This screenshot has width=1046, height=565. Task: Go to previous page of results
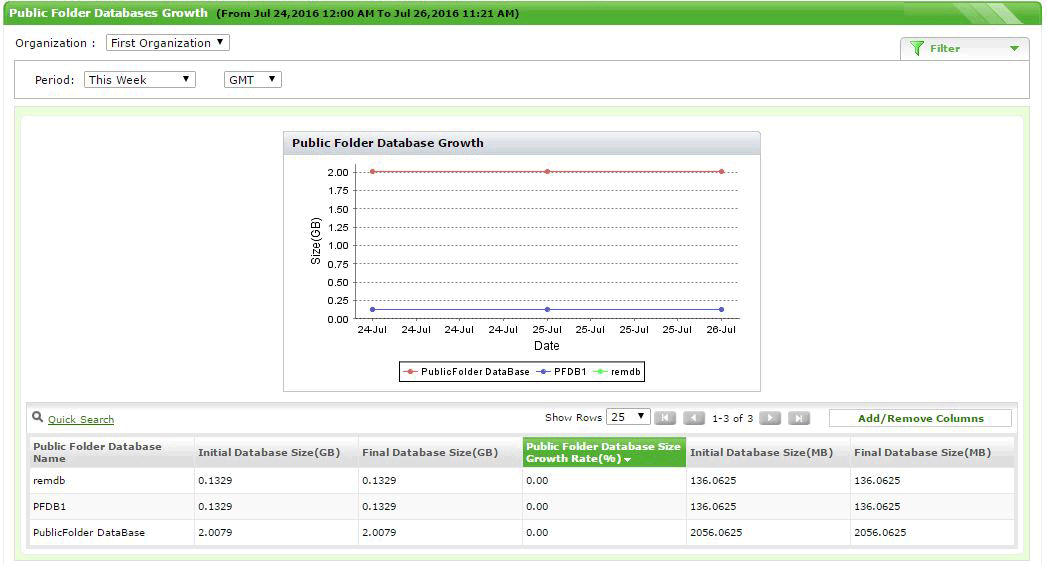[694, 418]
